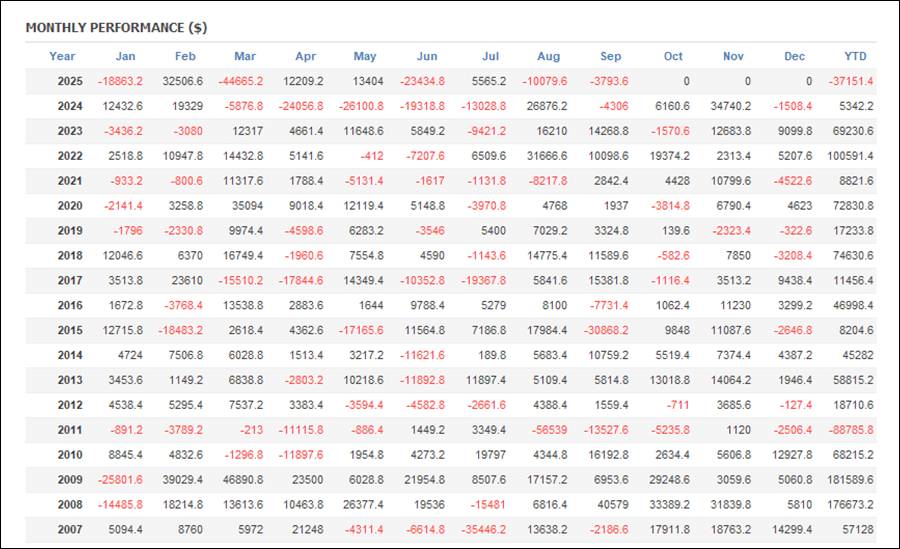Screen dimensions: 900x549
Task: Select the 40579 cell in Sep 2008
Action: (613, 506)
